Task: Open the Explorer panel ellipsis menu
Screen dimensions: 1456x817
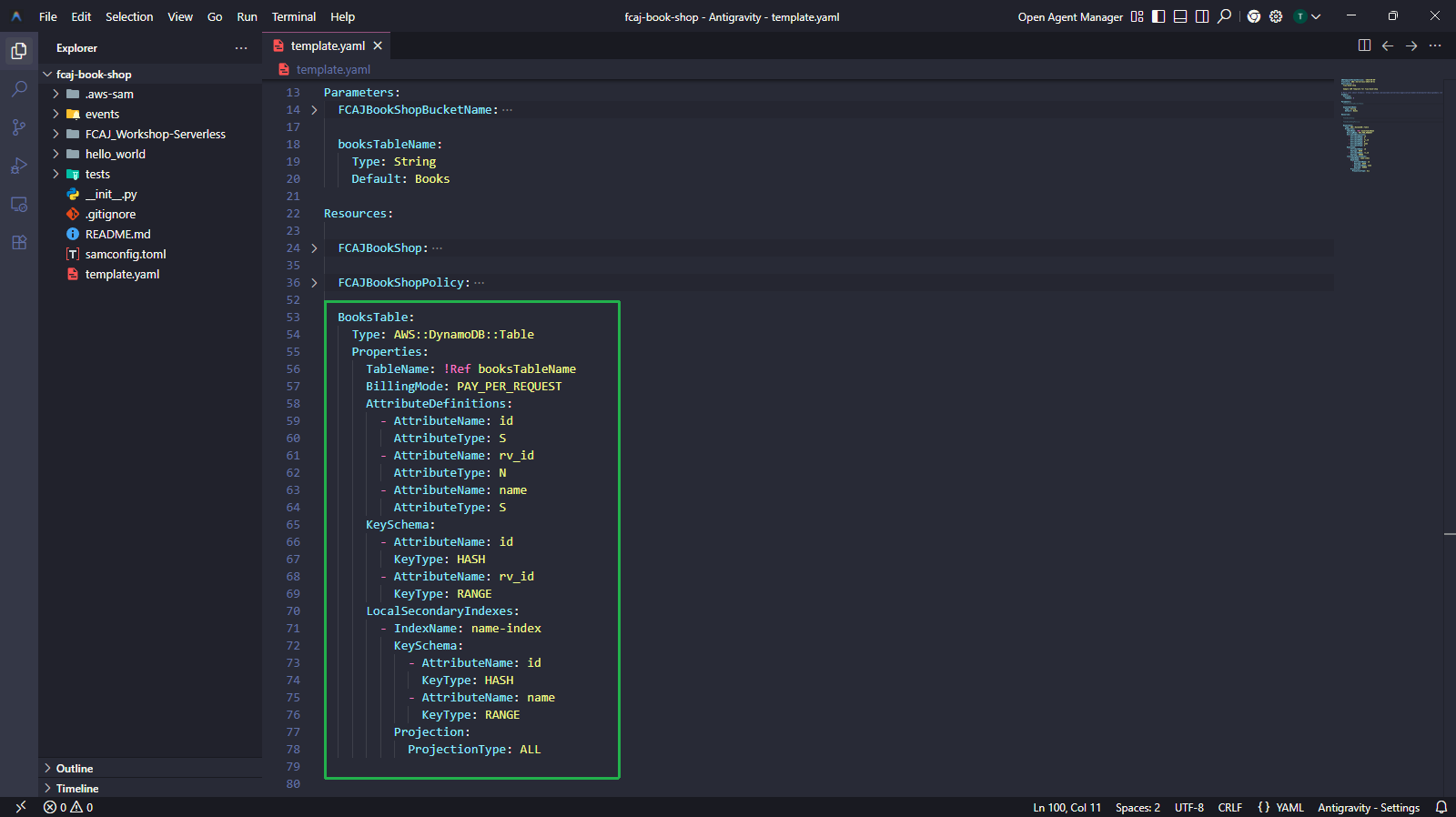Action: [241, 48]
